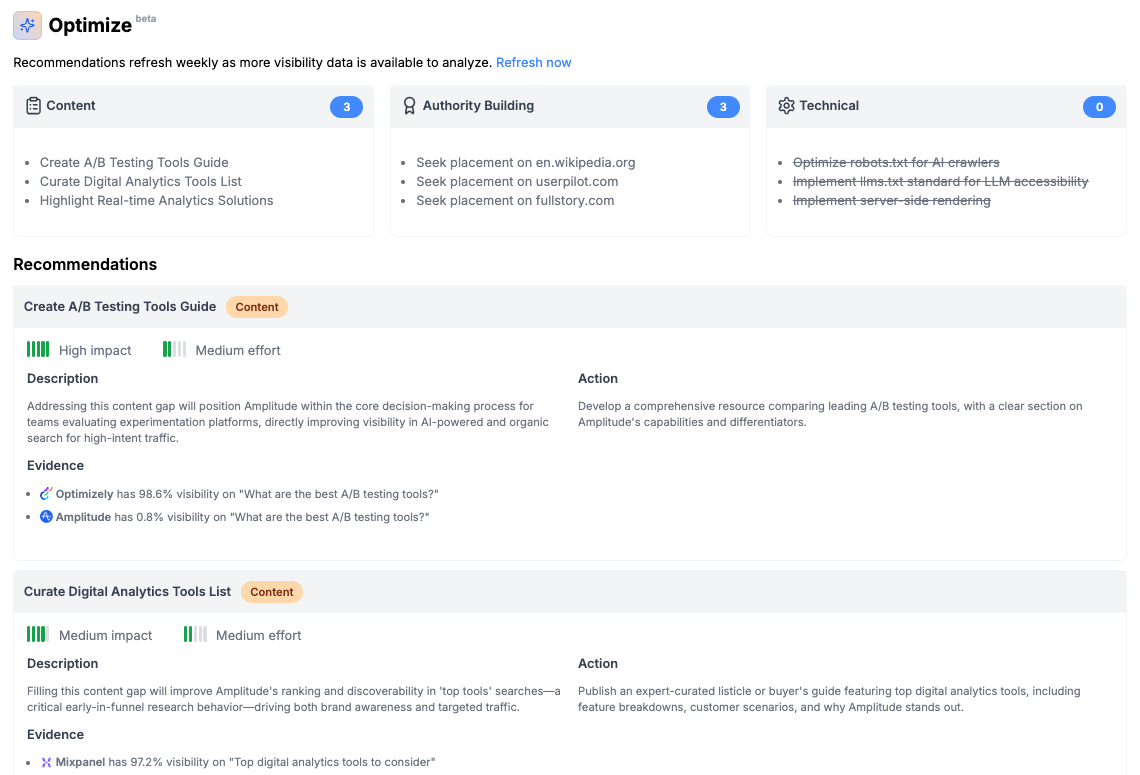1140x775 pixels.
Task: Click the Medium impact label
Action: (x=105, y=635)
